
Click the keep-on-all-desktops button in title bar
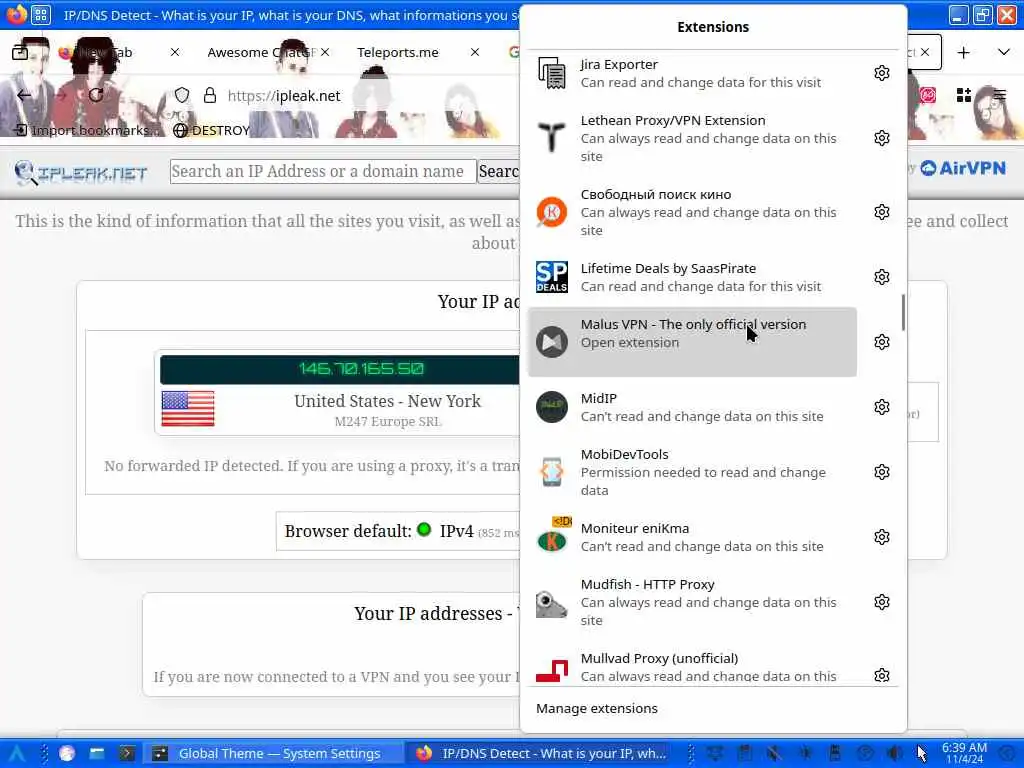click(40, 14)
